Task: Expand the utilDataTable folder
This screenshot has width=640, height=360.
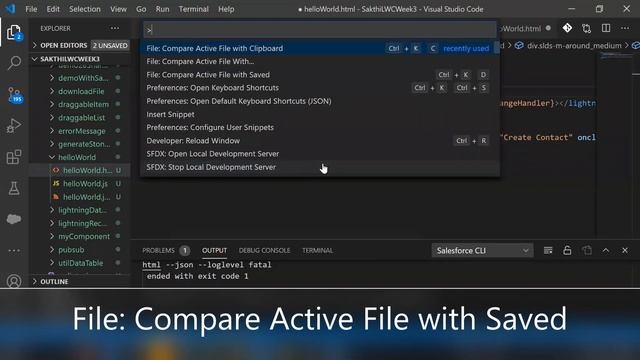Action: [x=80, y=263]
